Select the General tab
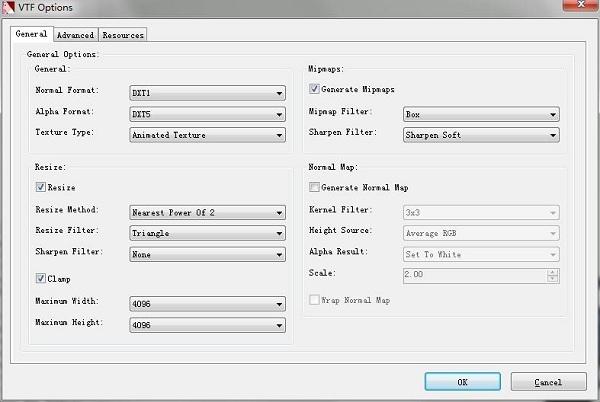 coord(31,34)
